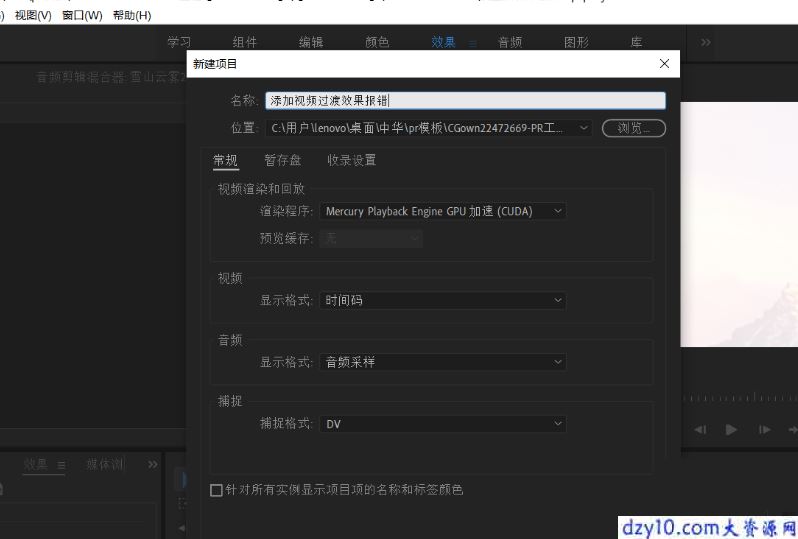Open the 窗口(W) menu
Image resolution: width=798 pixels, height=539 pixels.
(x=82, y=15)
